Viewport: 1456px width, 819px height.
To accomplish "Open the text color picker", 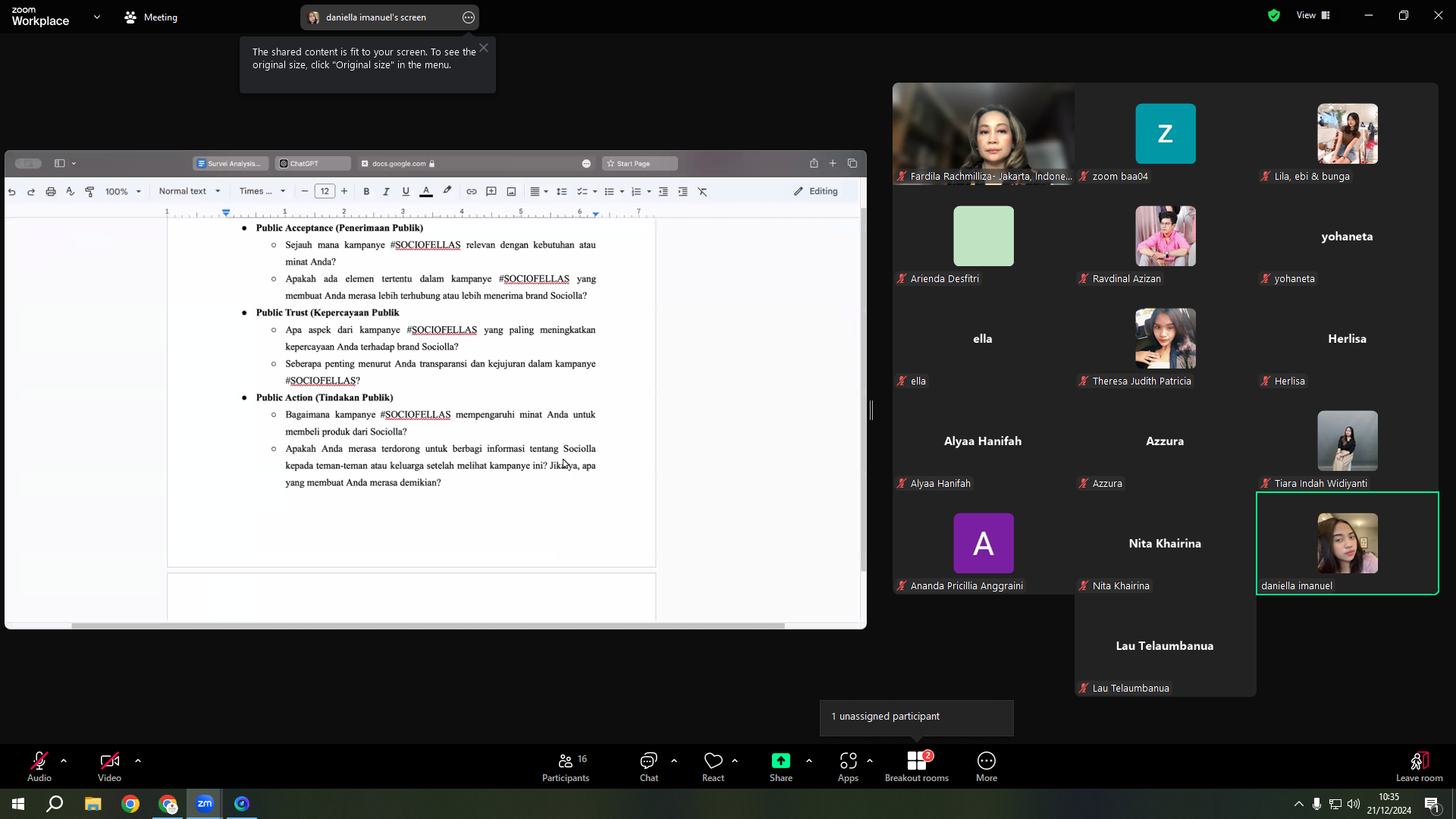I will point(426,192).
